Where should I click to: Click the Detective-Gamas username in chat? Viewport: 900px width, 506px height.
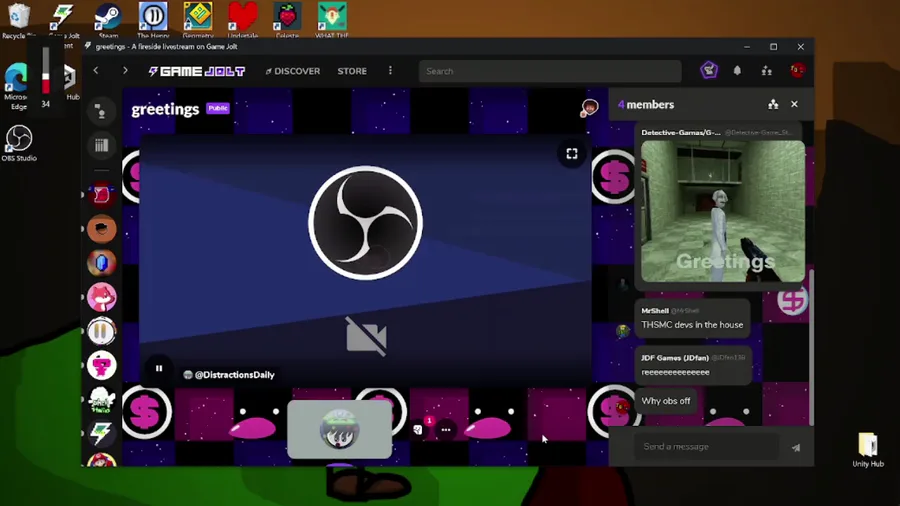tap(681, 133)
